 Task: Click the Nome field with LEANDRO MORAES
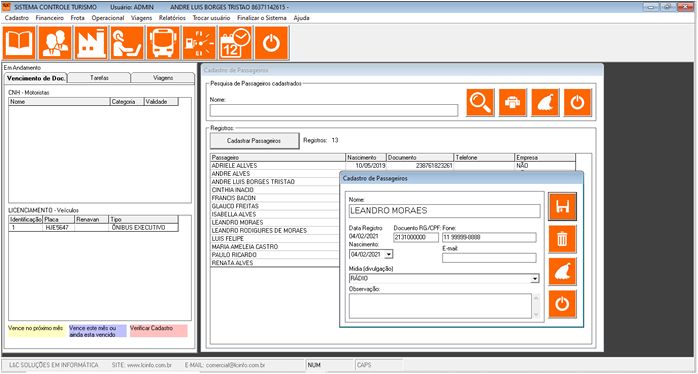pyautogui.click(x=444, y=211)
